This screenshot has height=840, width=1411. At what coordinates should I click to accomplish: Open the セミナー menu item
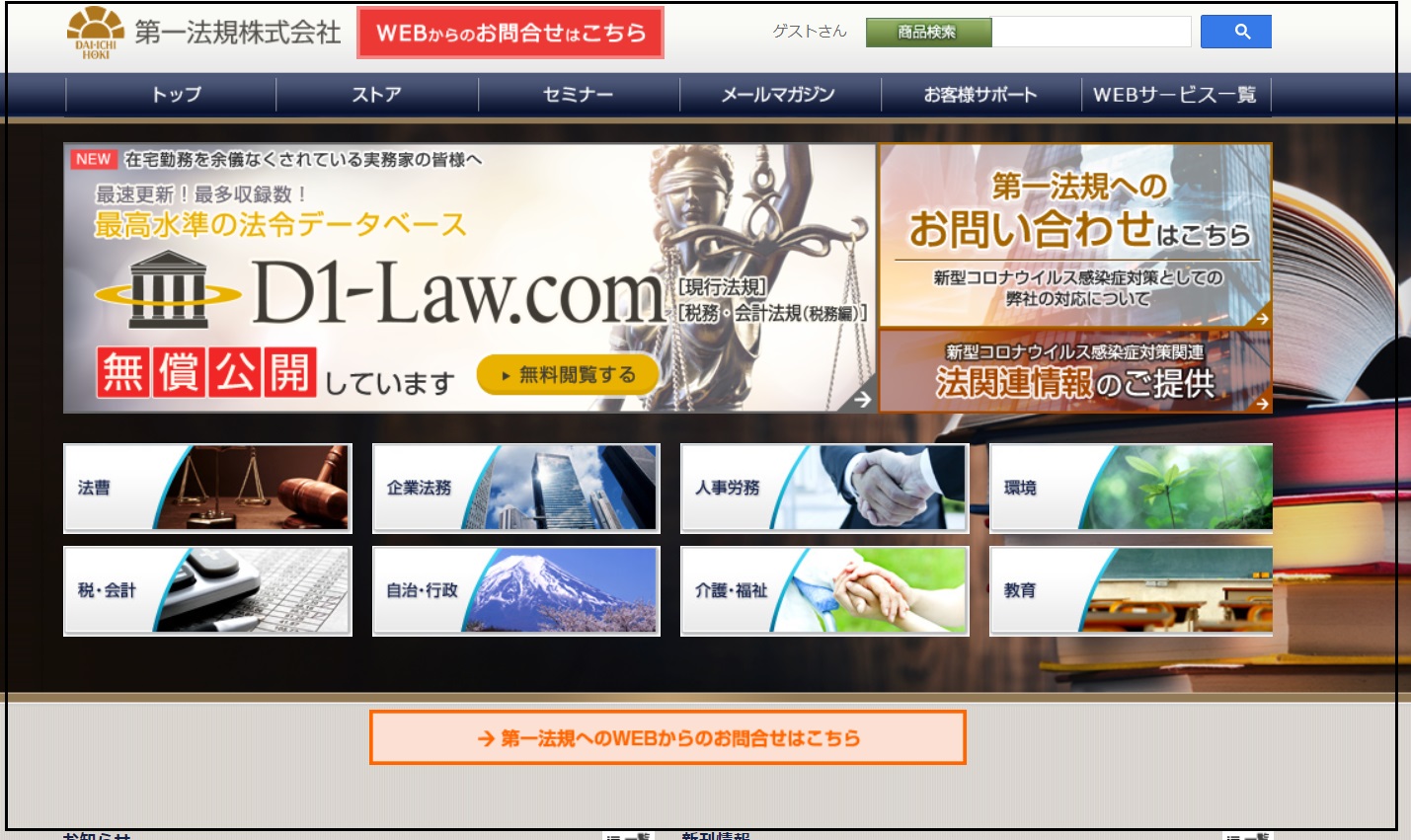tap(579, 95)
